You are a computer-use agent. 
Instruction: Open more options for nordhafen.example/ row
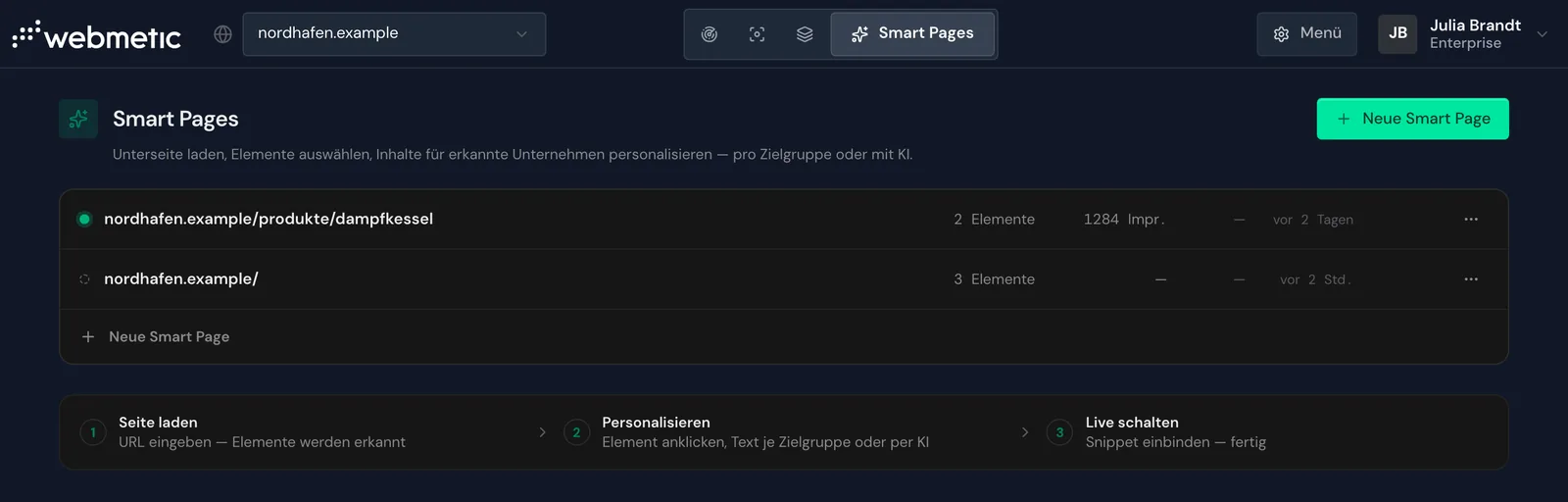click(1471, 279)
